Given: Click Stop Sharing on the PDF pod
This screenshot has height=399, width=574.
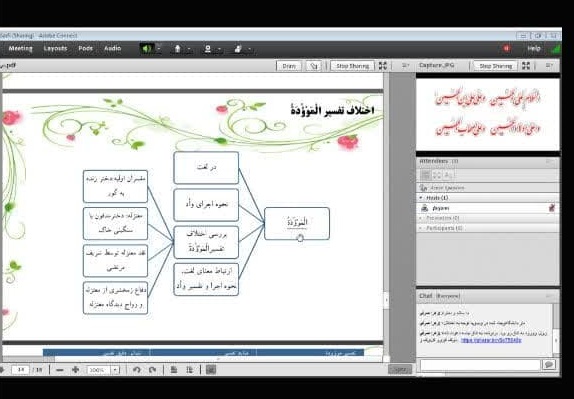Looking at the screenshot, I should pos(352,66).
